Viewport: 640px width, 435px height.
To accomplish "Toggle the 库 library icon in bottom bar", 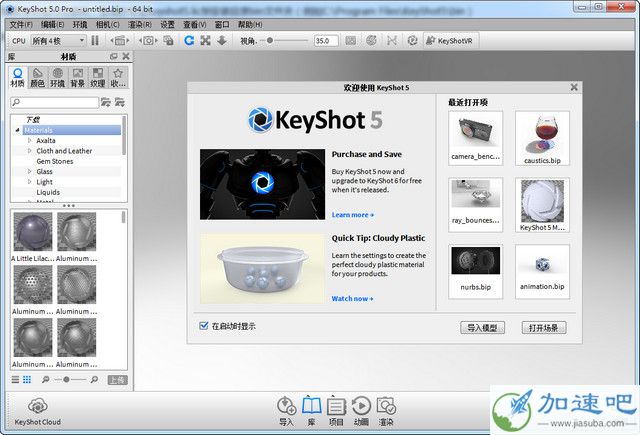I will [x=311, y=411].
